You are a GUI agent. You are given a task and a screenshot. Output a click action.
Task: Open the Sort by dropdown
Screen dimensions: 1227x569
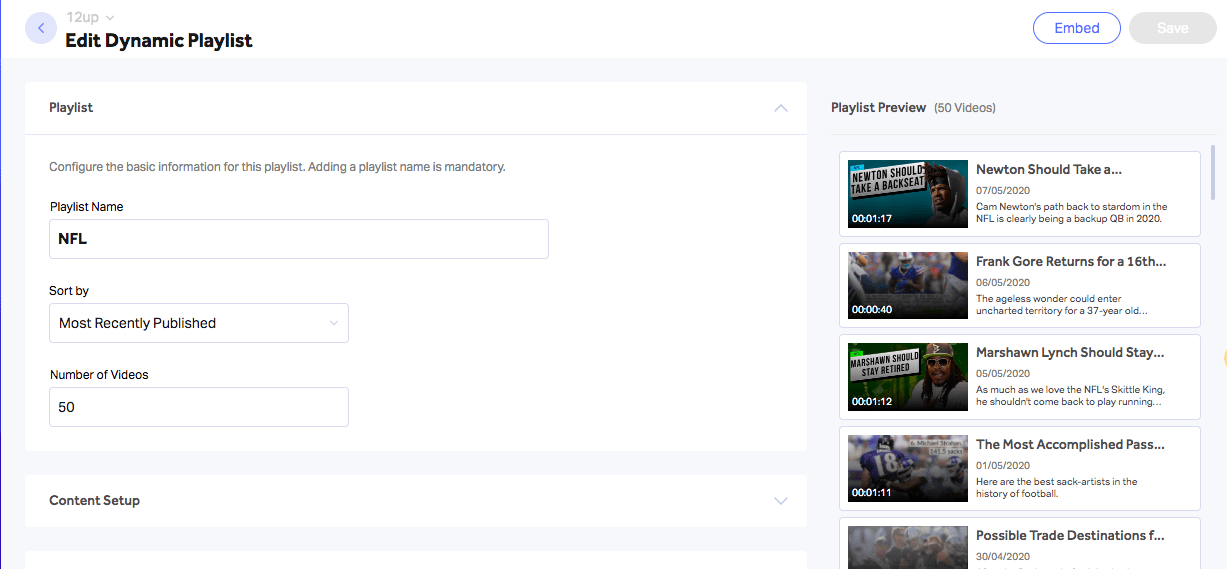point(199,323)
